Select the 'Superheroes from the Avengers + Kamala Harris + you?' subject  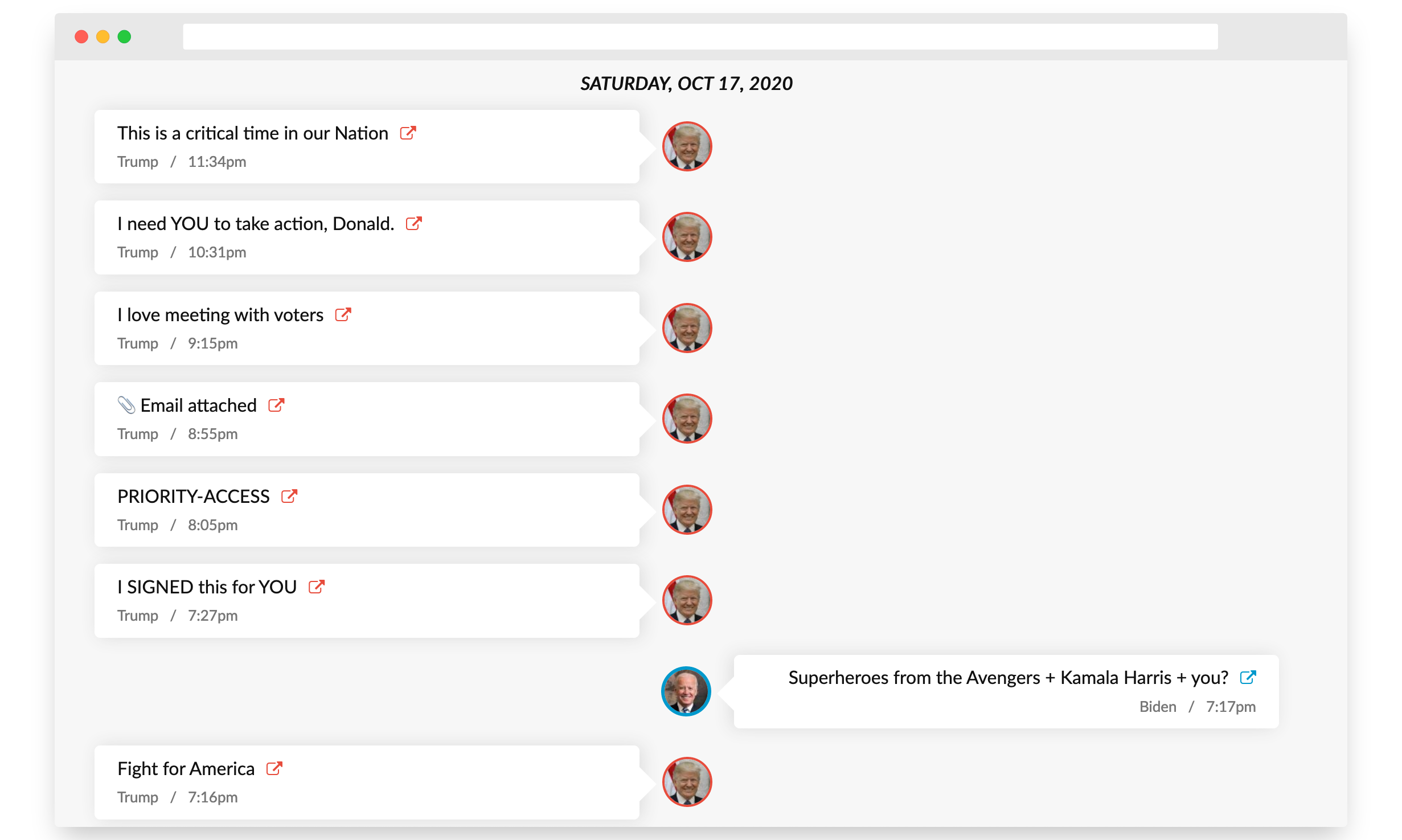coord(1008,678)
